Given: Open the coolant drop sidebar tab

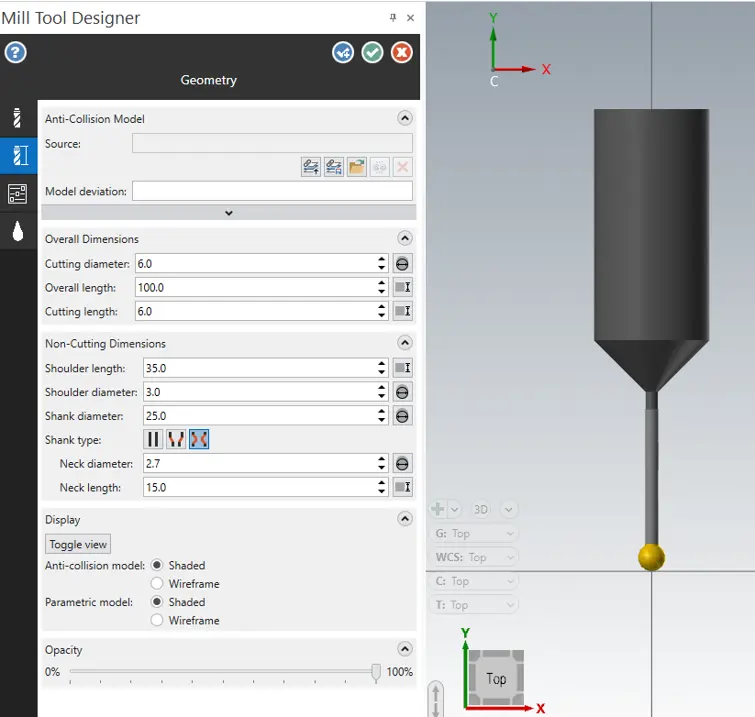Looking at the screenshot, I should pos(18,231).
